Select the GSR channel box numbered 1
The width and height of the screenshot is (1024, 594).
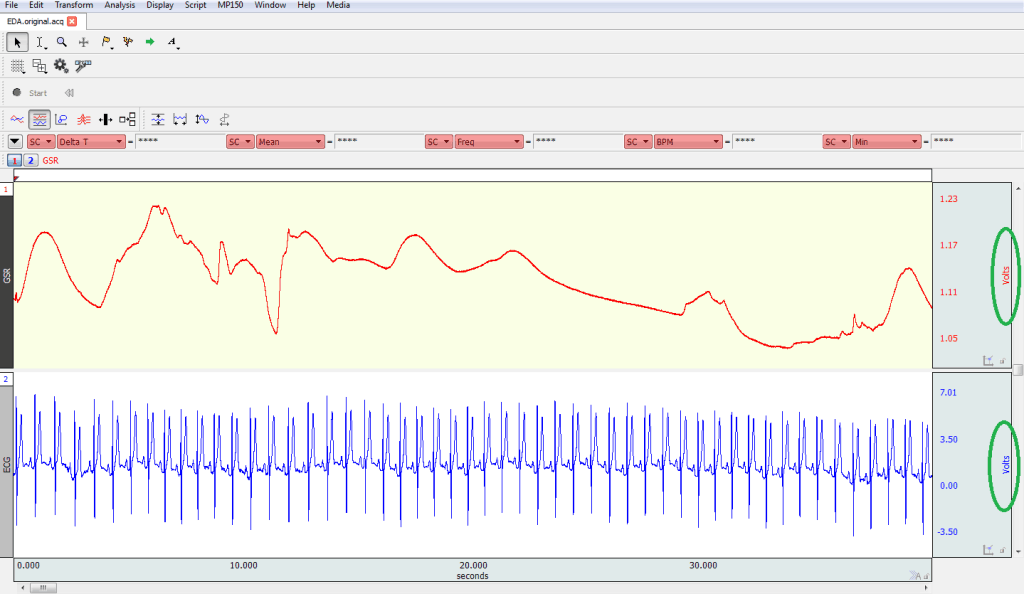click(x=6, y=189)
